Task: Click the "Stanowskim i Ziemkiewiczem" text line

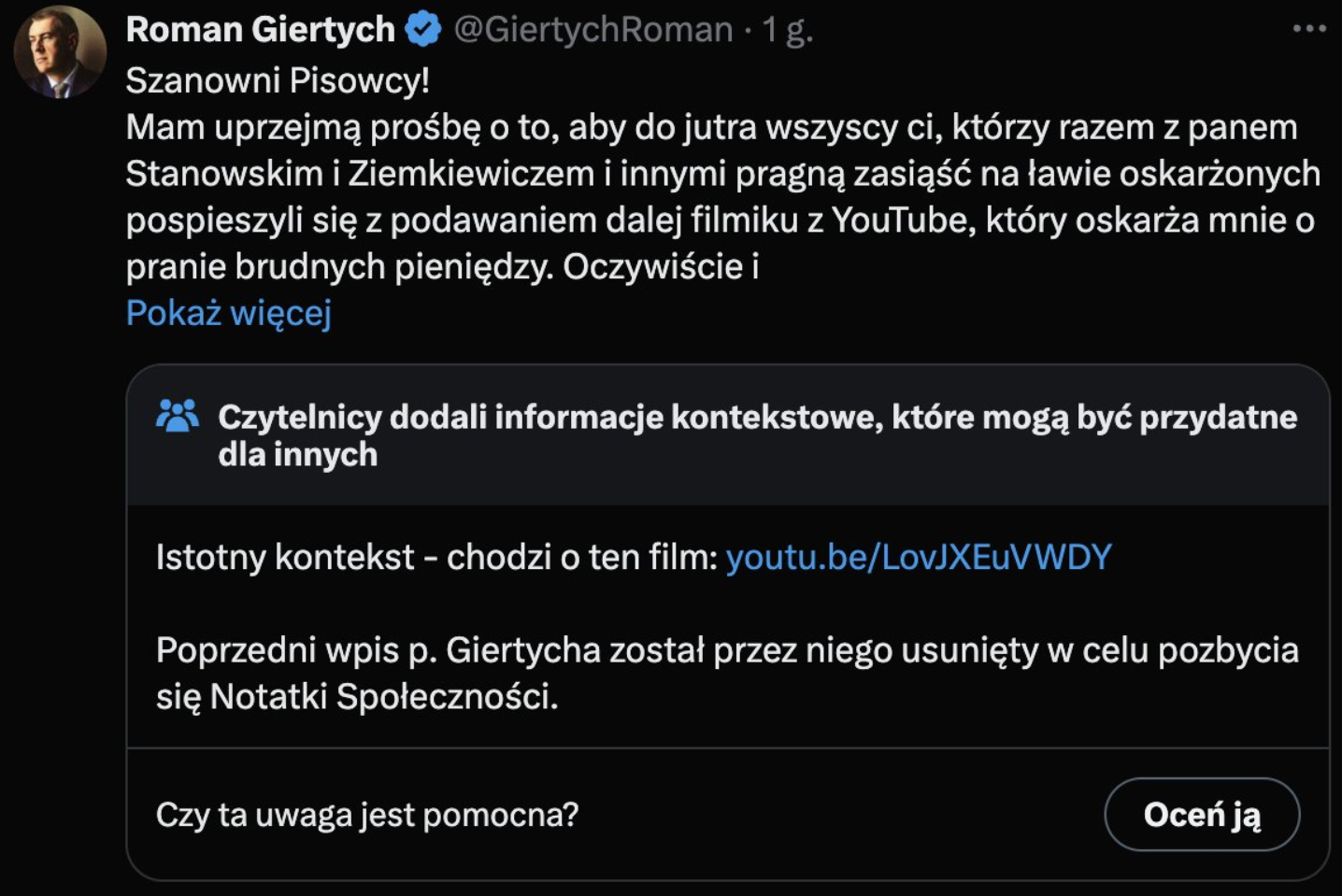Action: pos(721,174)
